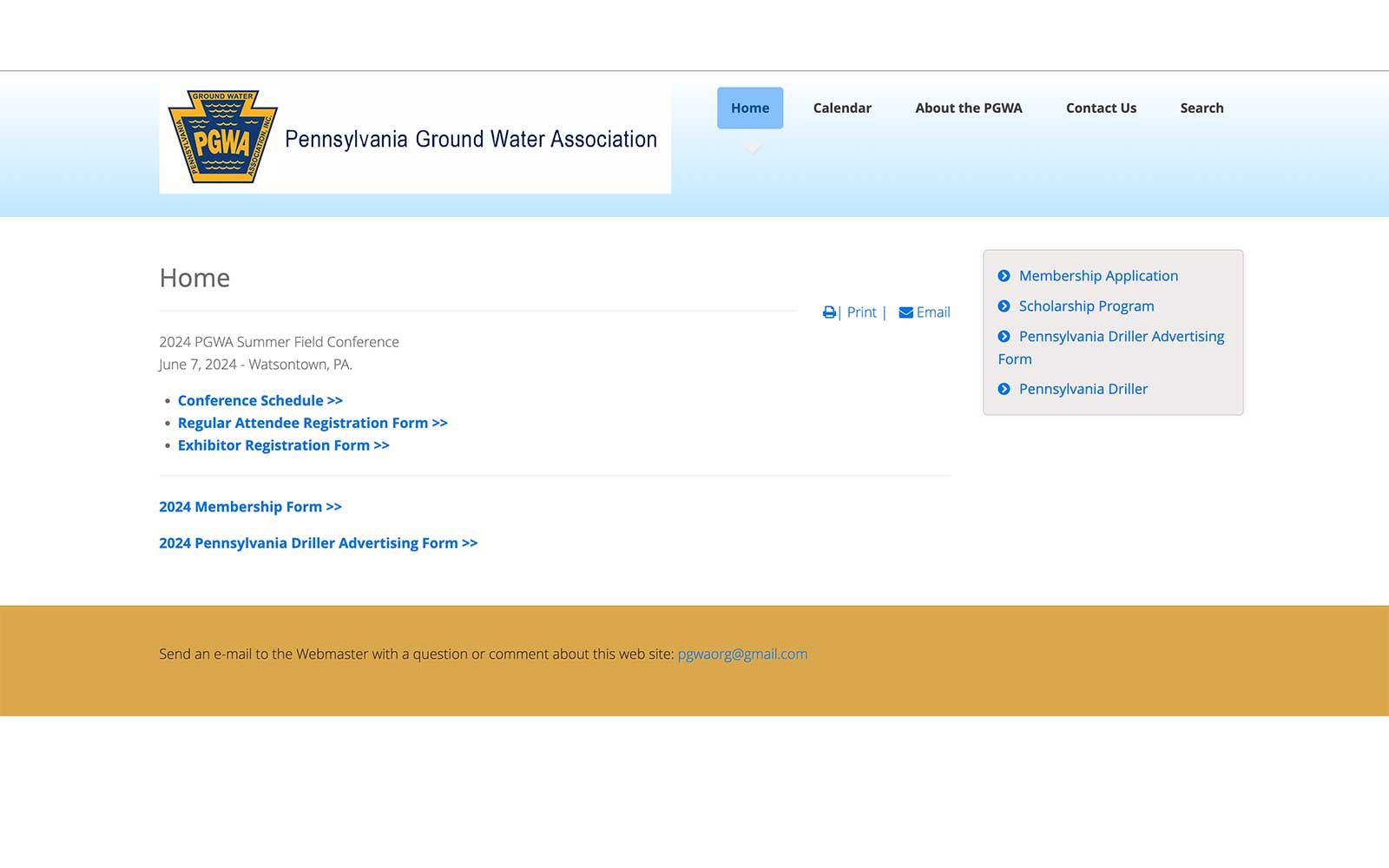This screenshot has height=868, width=1389.
Task: Select Search in the navigation bar
Action: pos(1201,108)
